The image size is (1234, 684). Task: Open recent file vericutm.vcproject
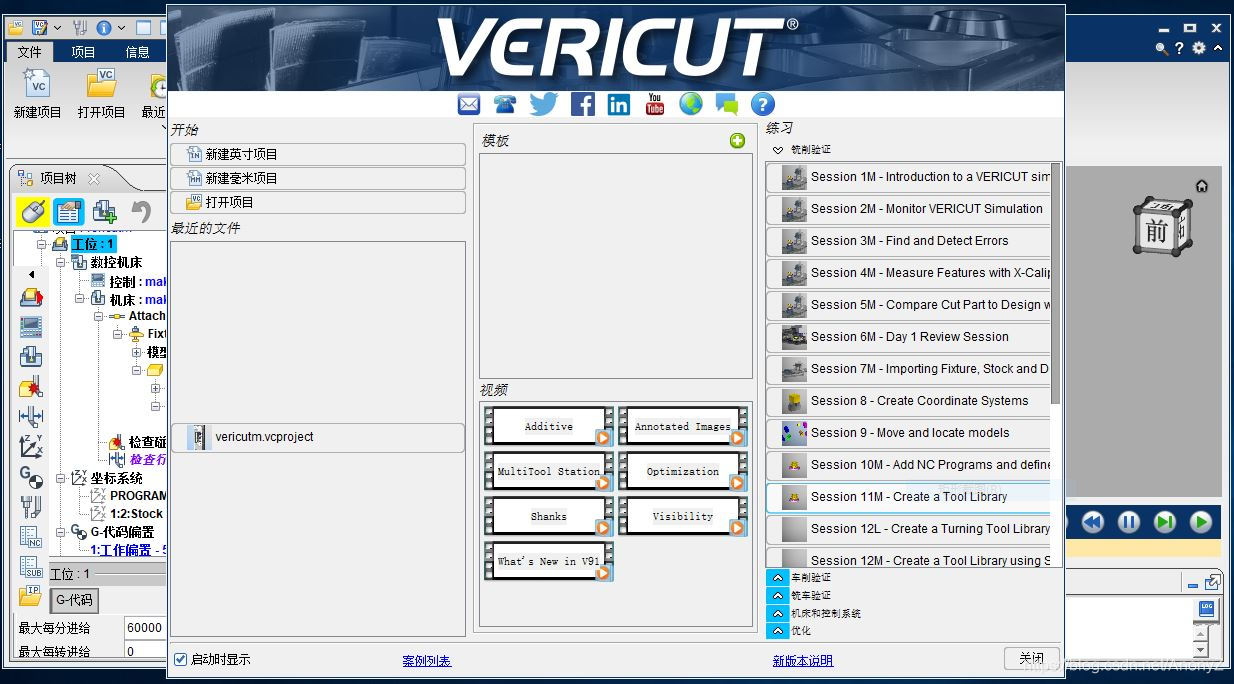318,437
